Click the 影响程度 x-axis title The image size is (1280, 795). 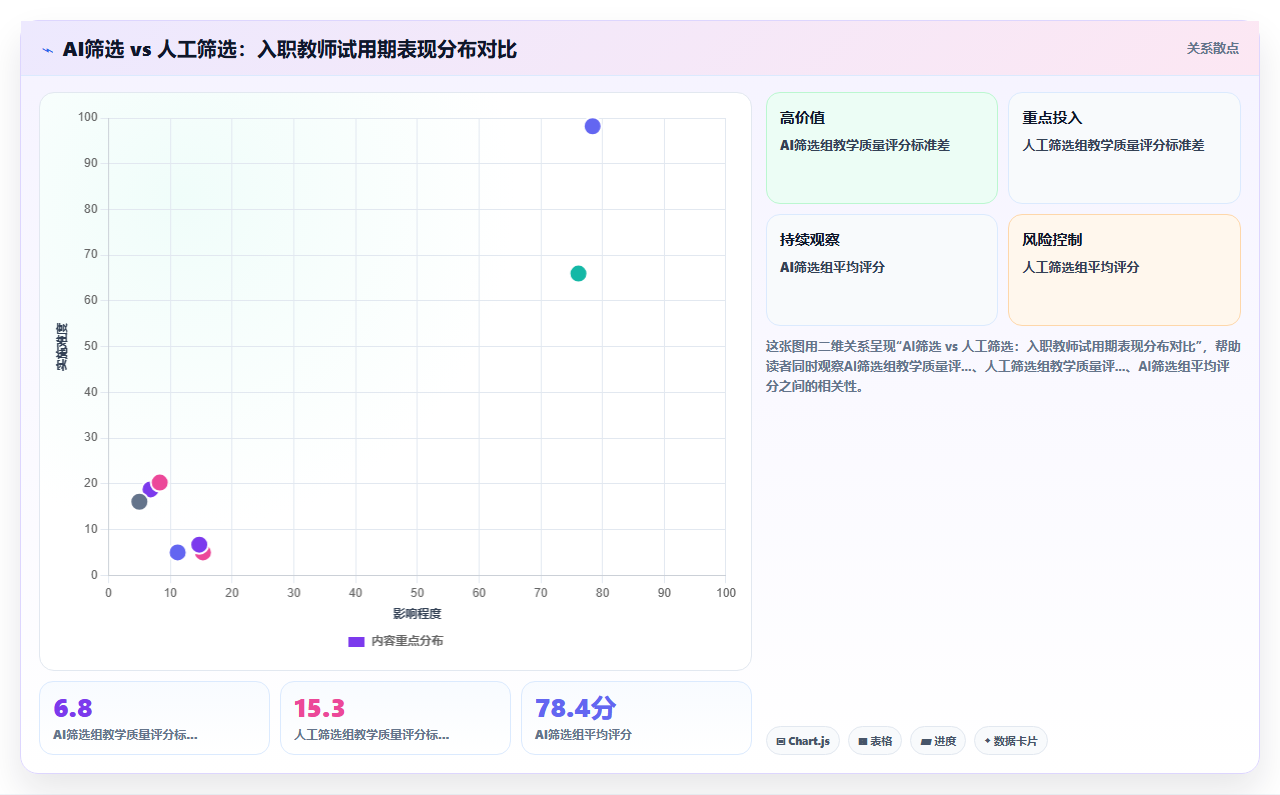(417, 613)
